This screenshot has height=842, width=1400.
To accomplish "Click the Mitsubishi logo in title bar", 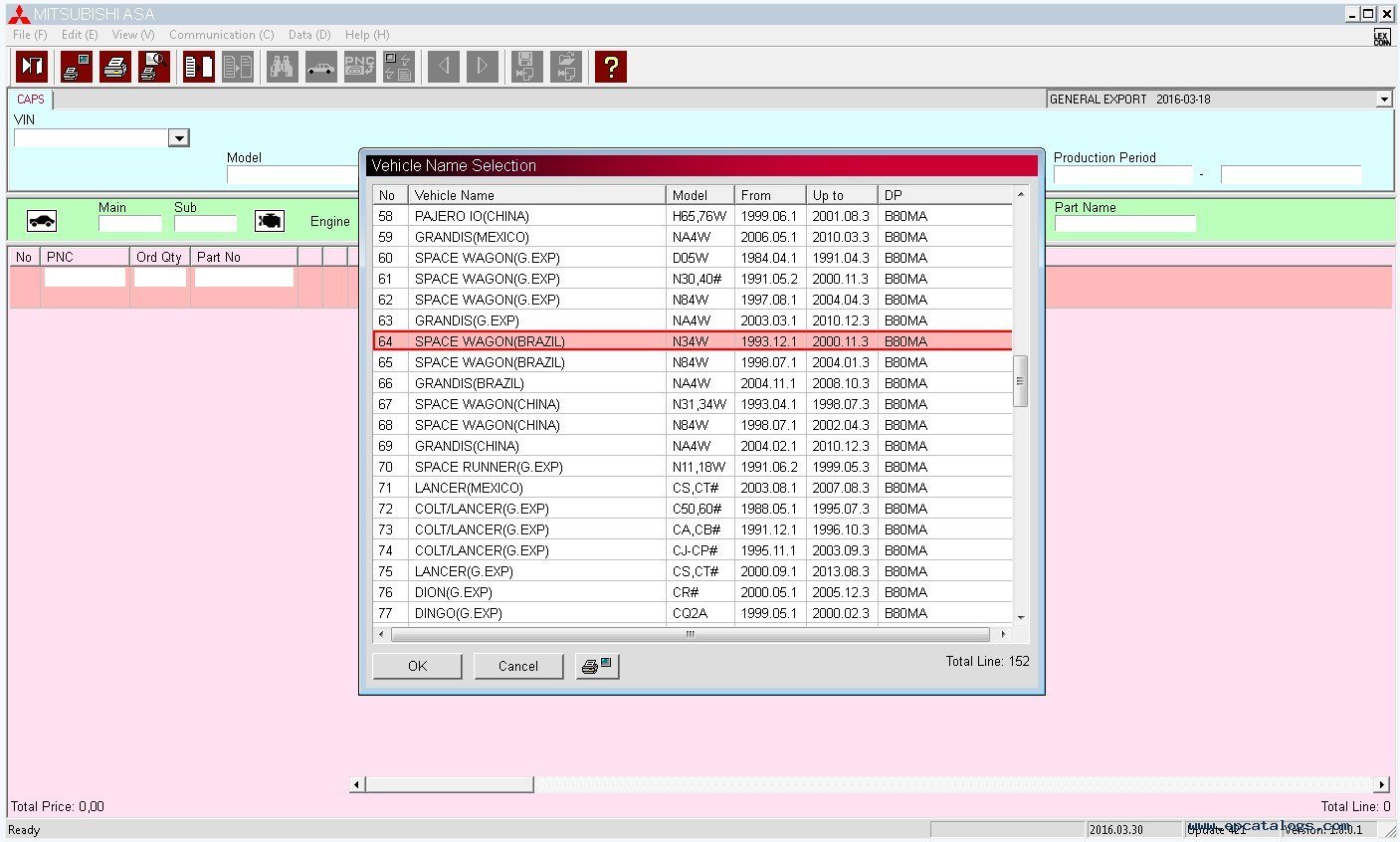I will 18,14.
